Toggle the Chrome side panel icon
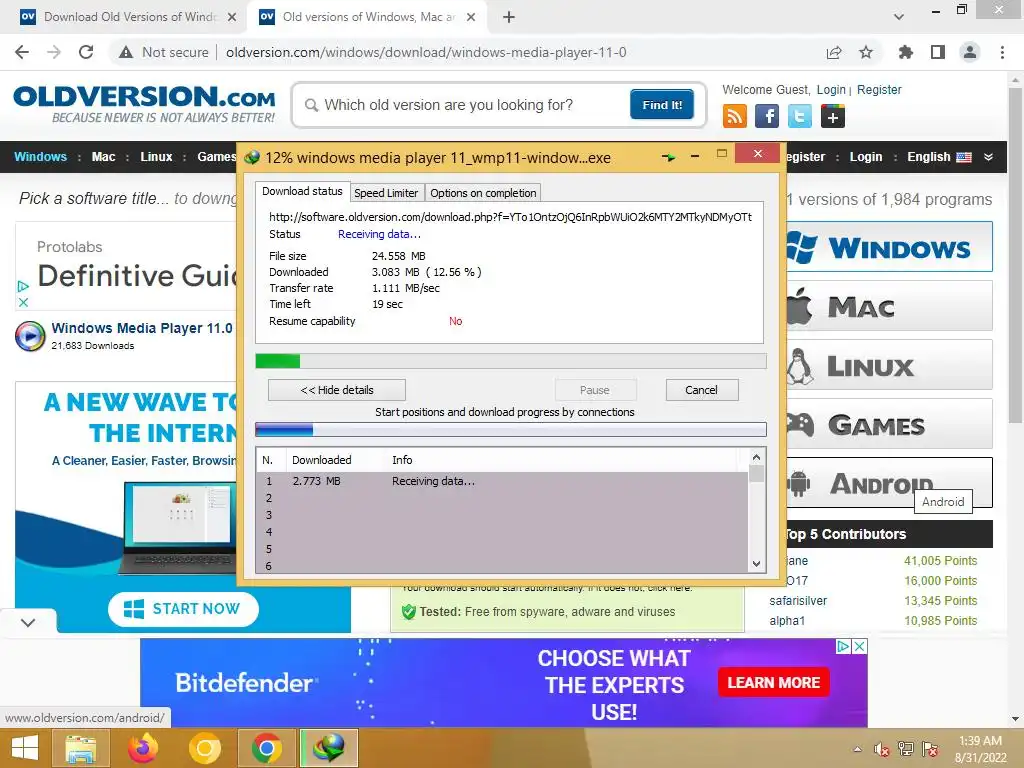 [938, 52]
